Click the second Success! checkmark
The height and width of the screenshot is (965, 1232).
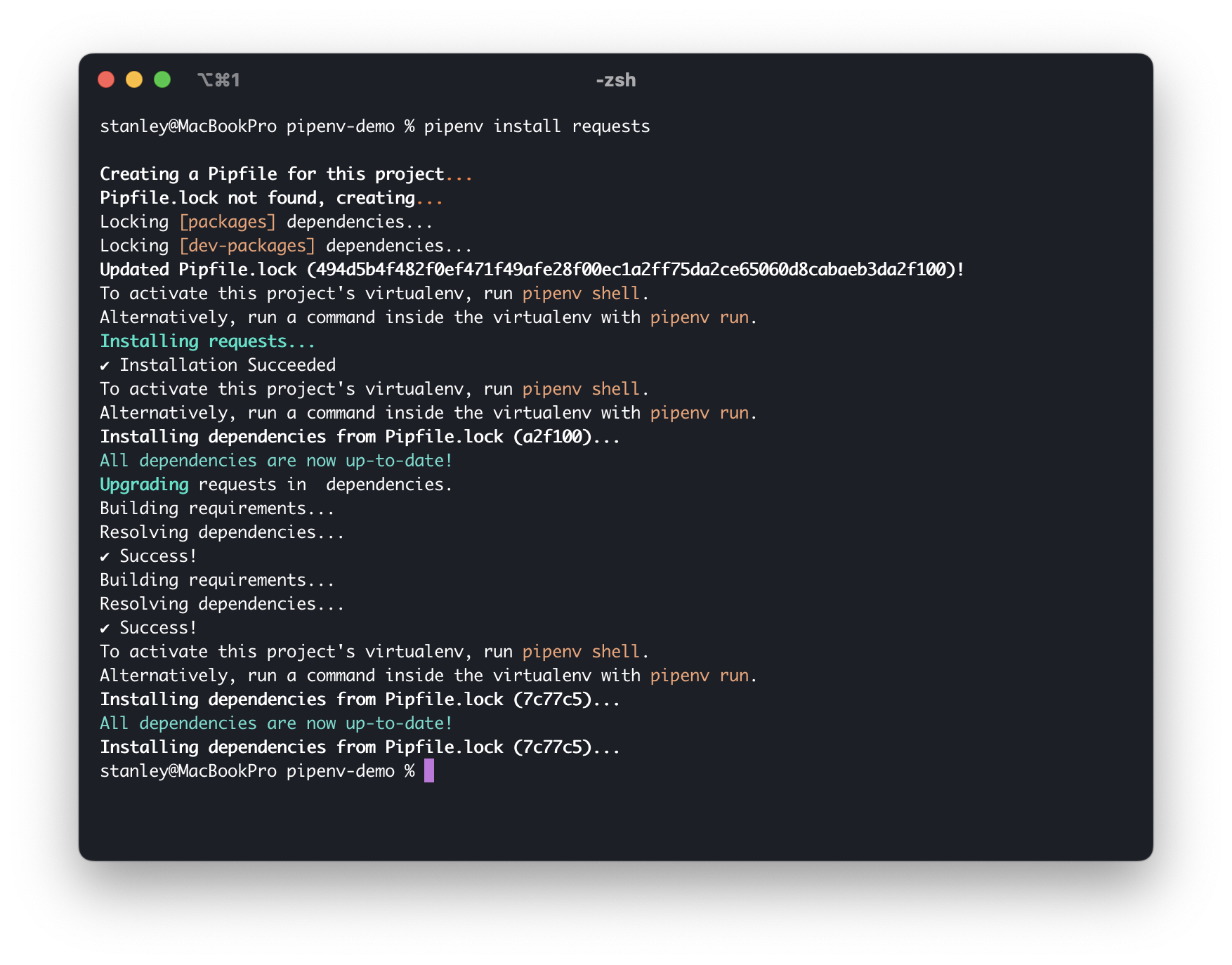pos(105,629)
